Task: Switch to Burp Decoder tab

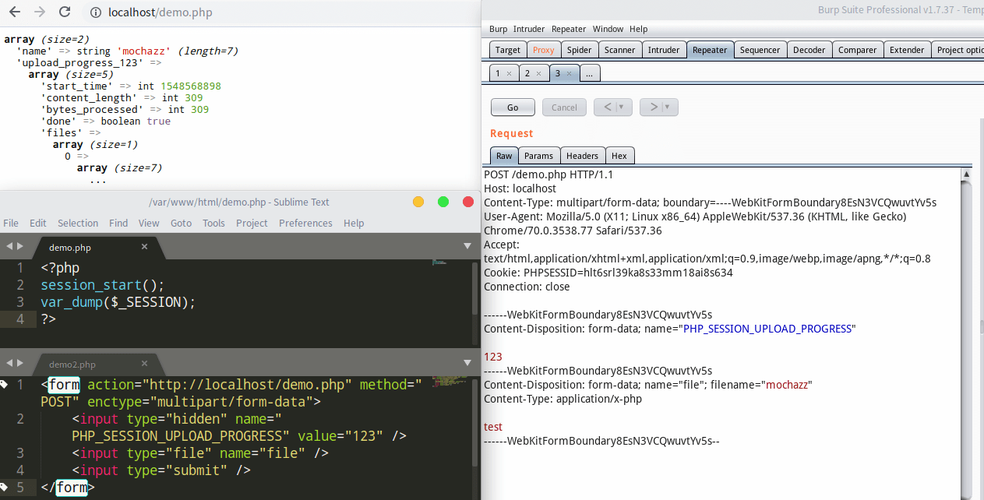Action: (x=809, y=50)
